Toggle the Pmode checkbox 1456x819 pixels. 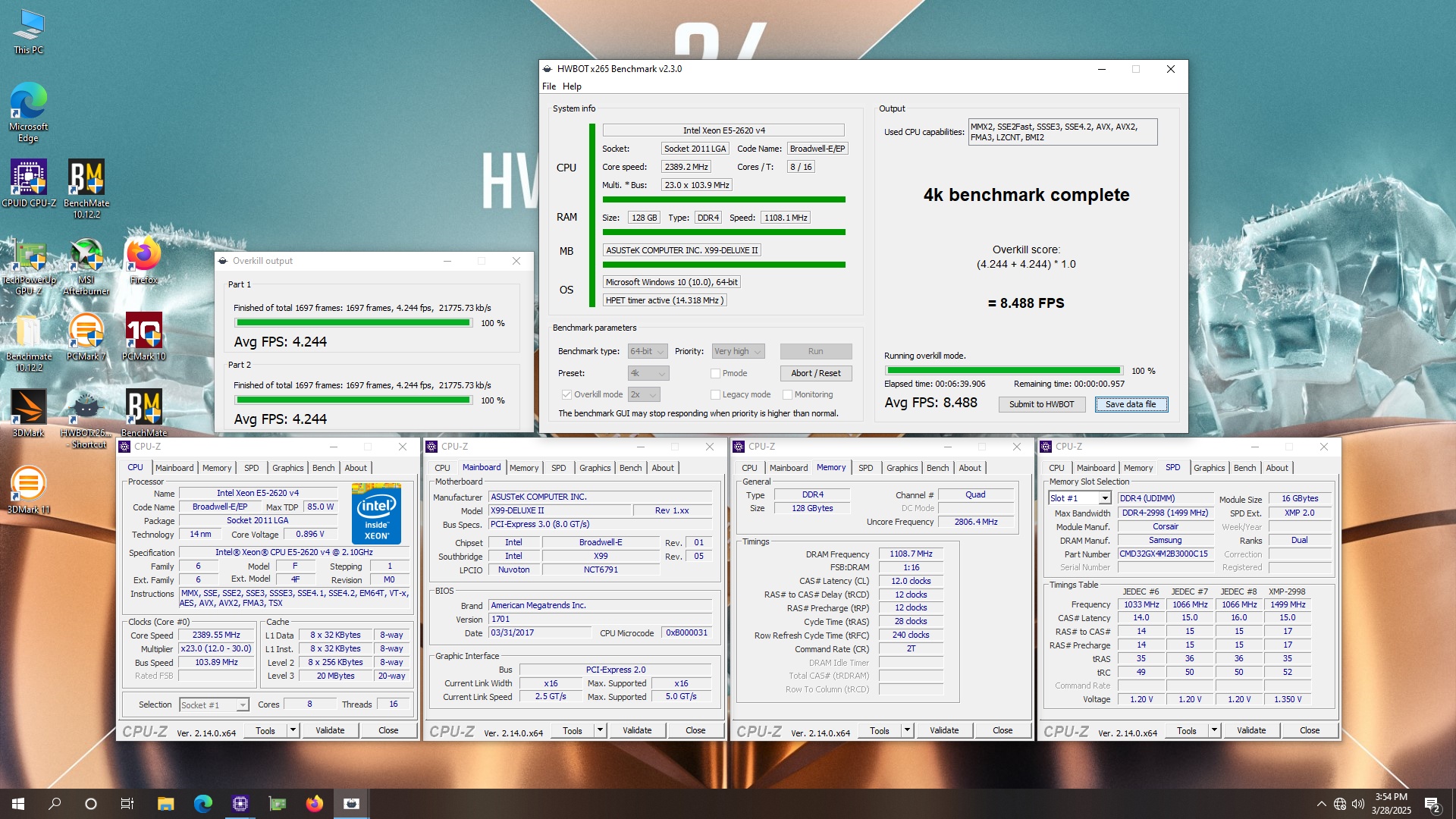[x=715, y=373]
